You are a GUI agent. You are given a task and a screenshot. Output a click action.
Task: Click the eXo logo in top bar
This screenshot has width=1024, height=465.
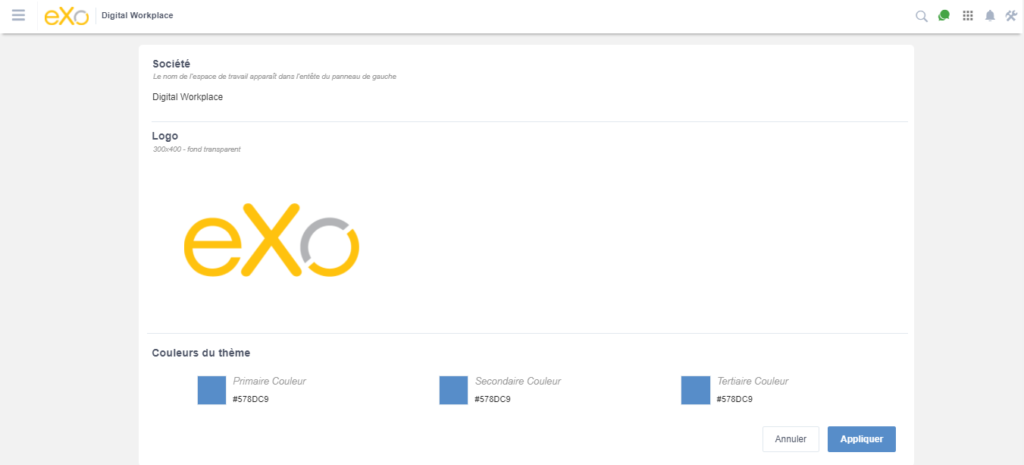coord(67,16)
